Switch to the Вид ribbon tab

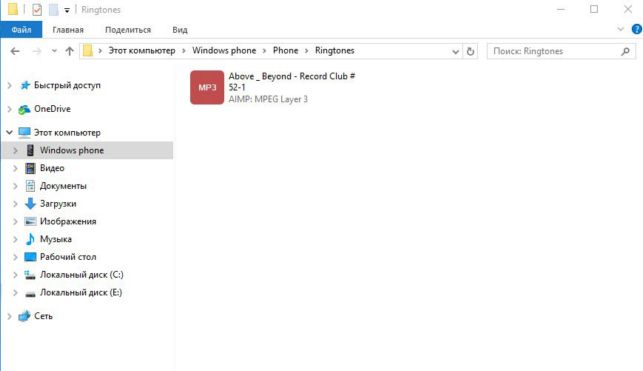pyautogui.click(x=180, y=30)
